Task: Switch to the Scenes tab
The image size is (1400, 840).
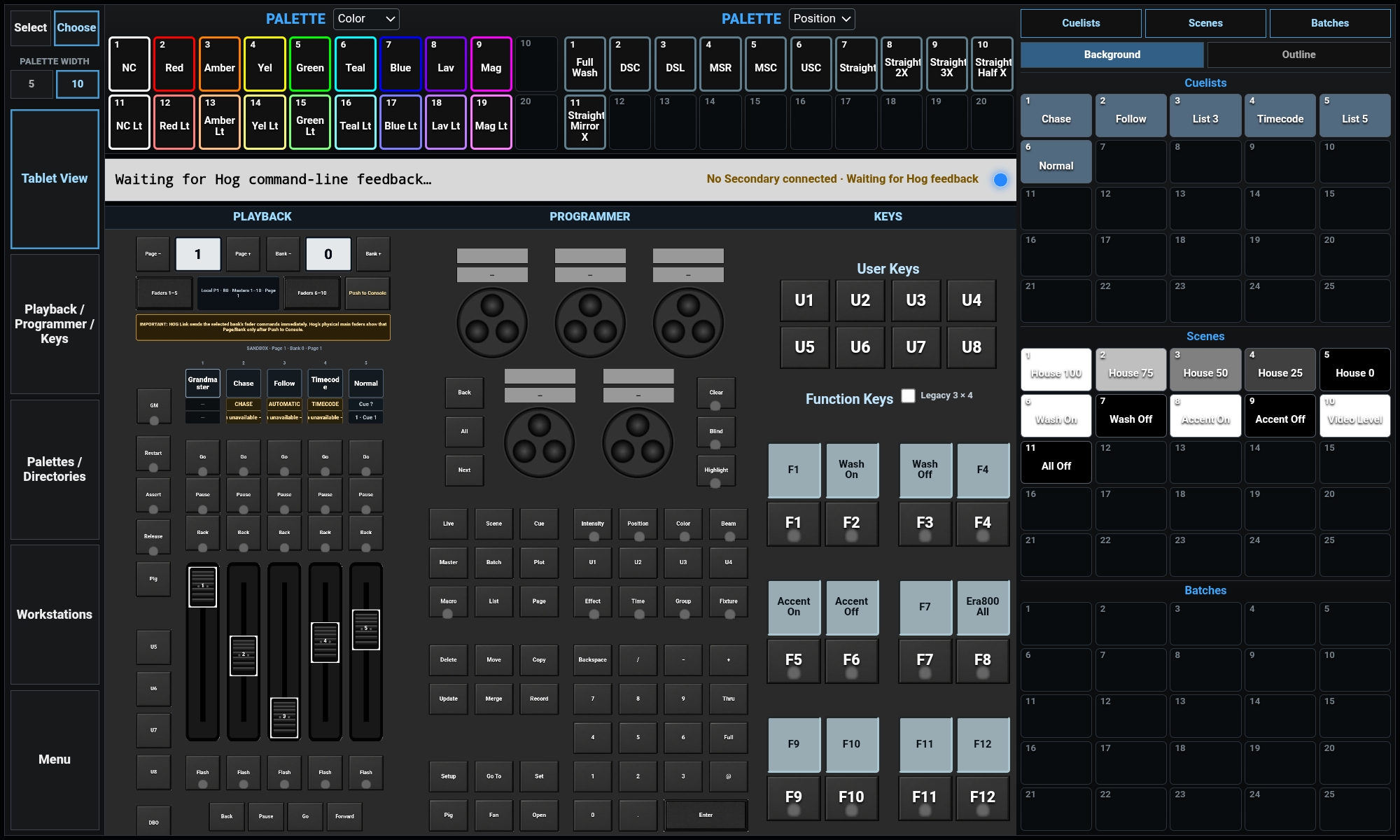Action: 1205,23
